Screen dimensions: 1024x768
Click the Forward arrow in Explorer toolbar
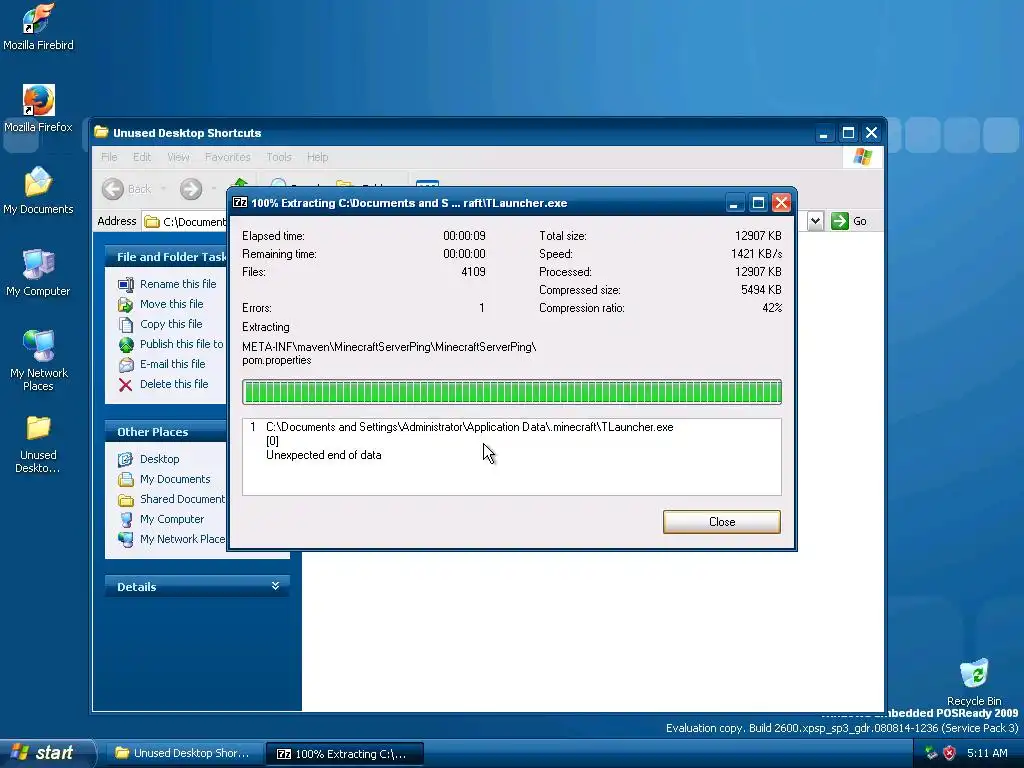point(191,189)
